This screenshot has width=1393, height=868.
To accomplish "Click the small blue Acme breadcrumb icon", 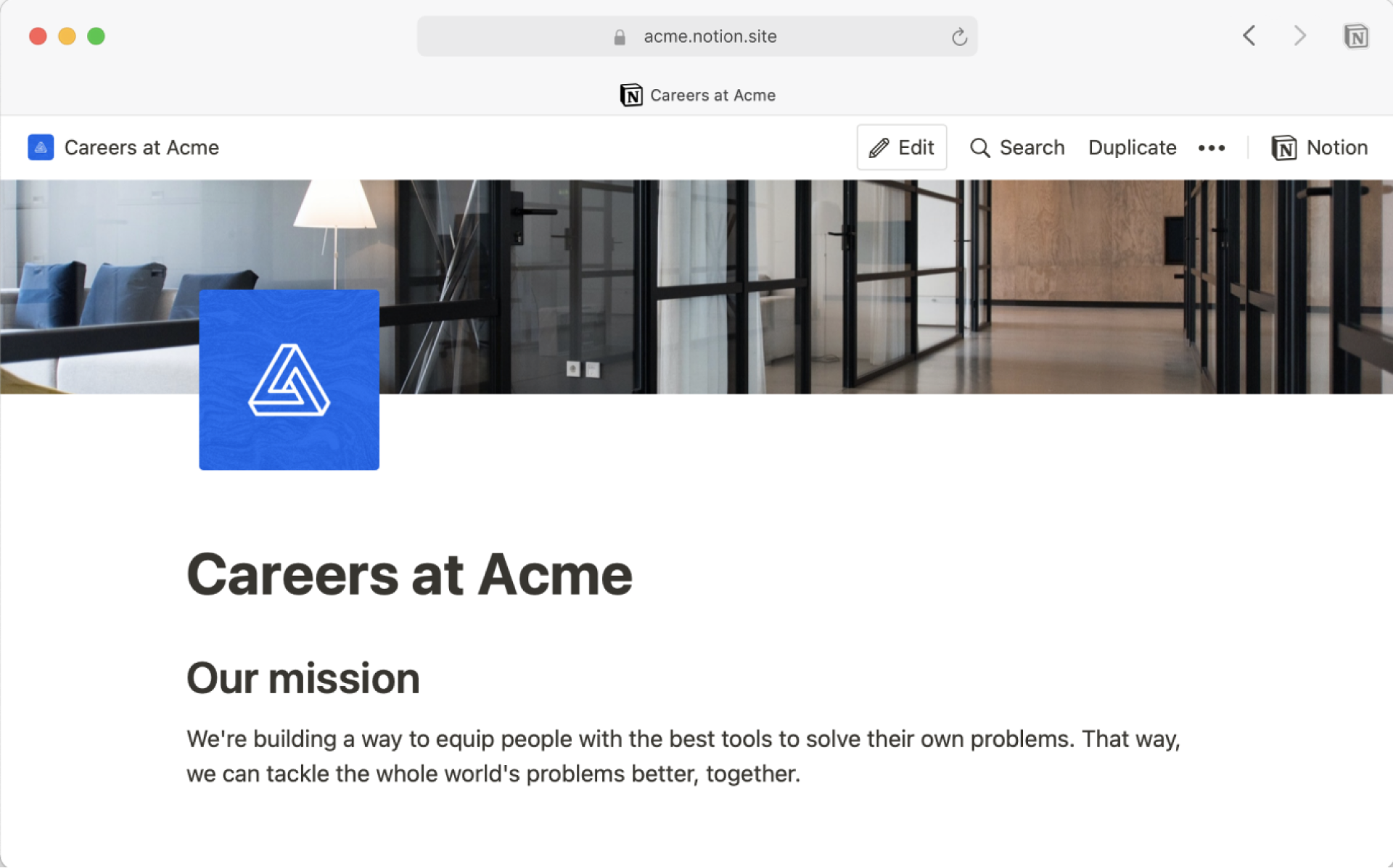I will coord(41,147).
